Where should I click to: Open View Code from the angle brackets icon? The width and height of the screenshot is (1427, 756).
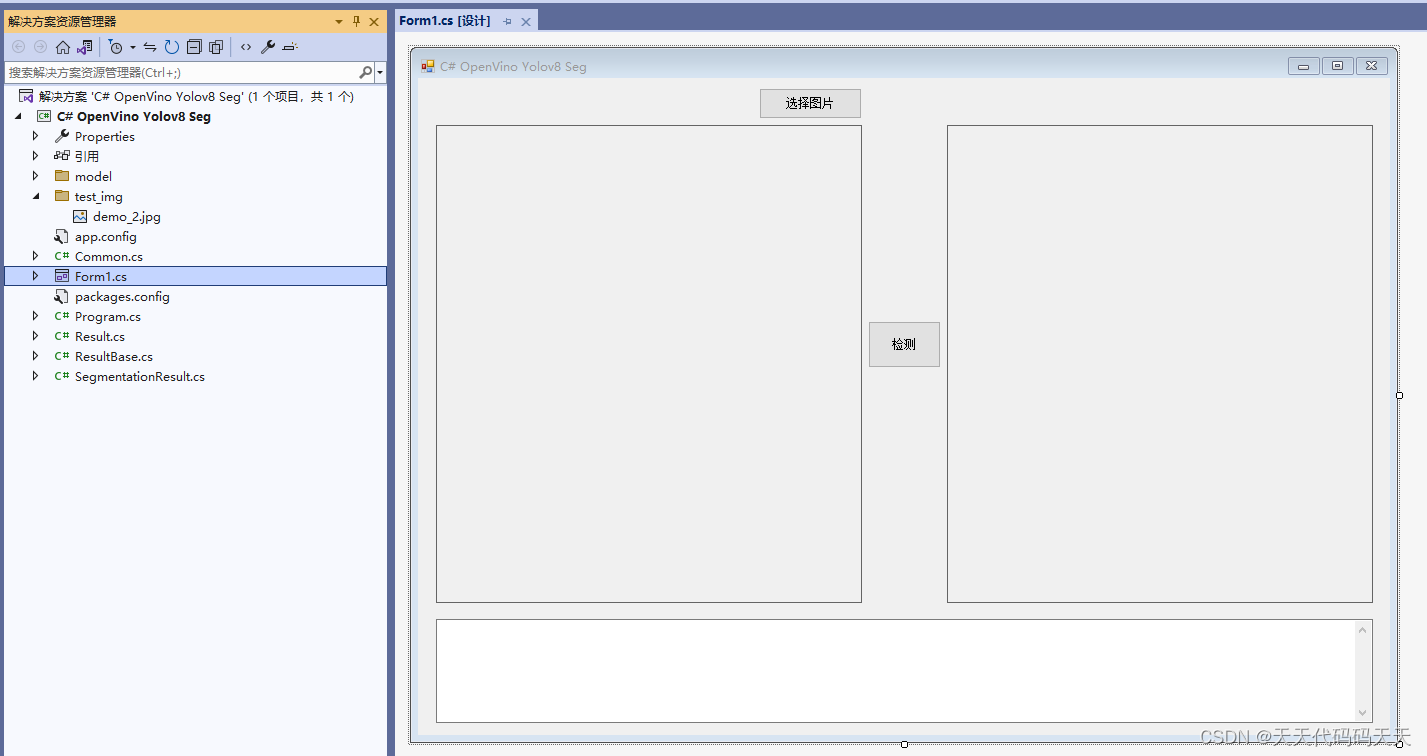tap(246, 47)
